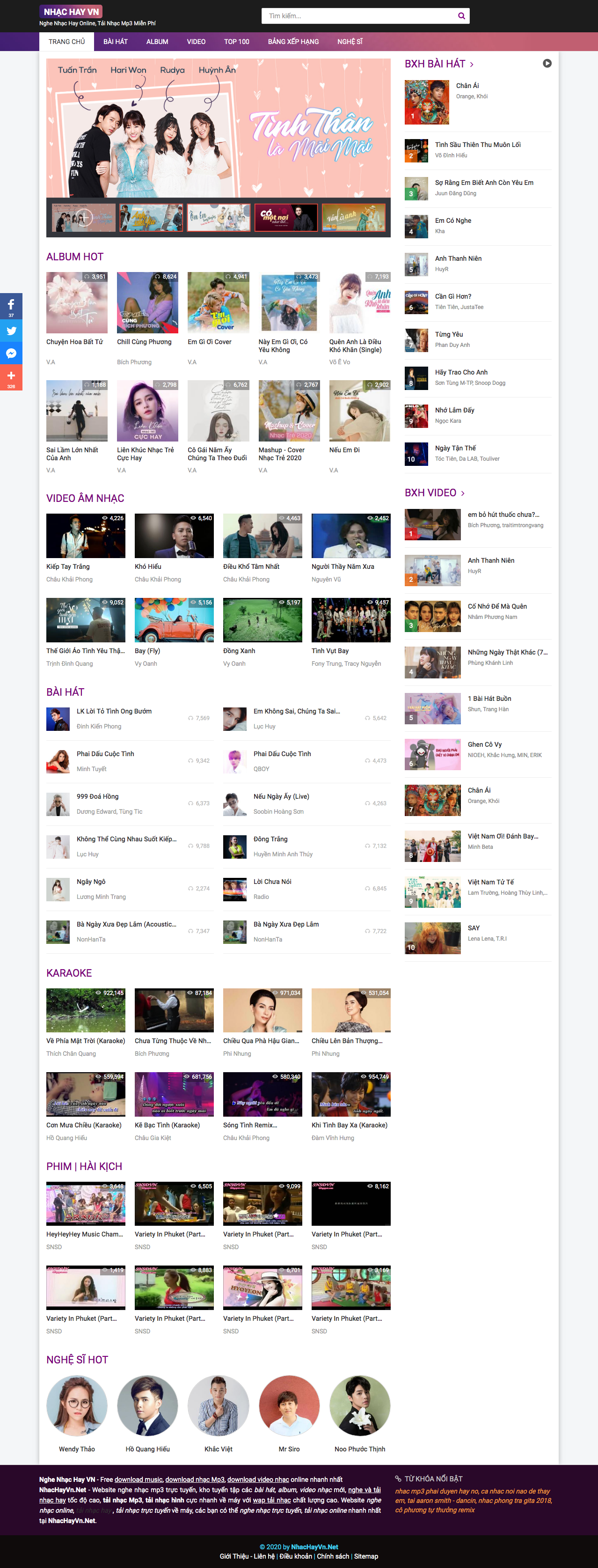
Task: Click the search magnifier icon
Action: (x=461, y=16)
